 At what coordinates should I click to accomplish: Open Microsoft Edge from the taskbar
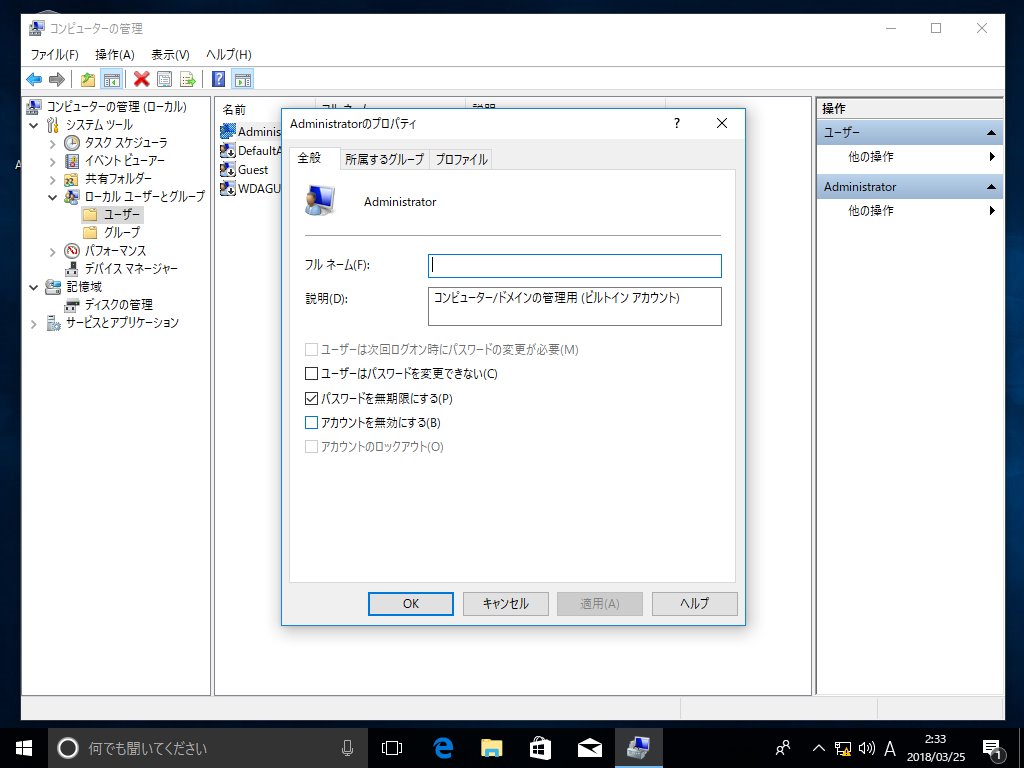444,747
